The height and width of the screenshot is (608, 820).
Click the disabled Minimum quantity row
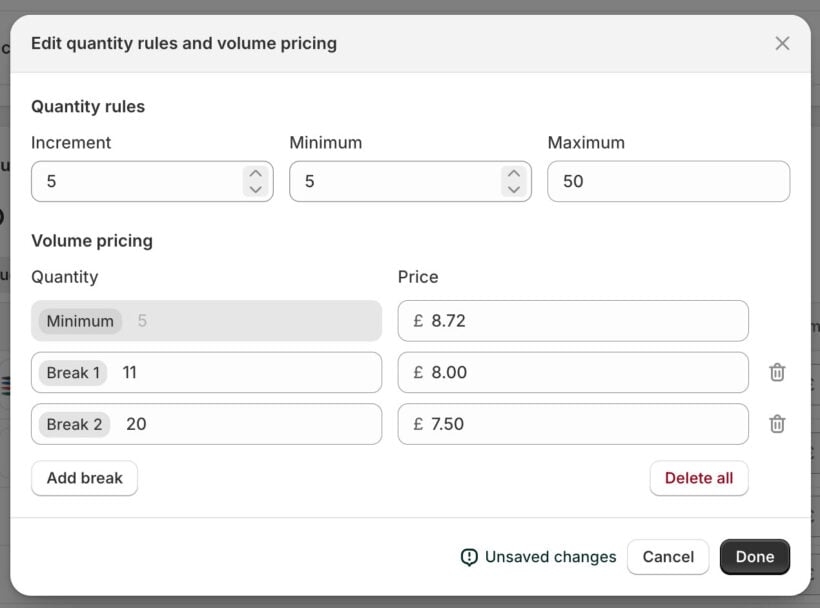[207, 320]
